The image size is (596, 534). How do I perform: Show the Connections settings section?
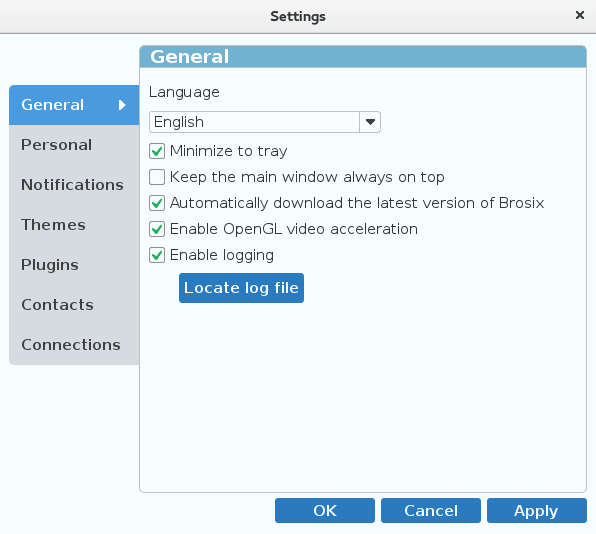(74, 344)
